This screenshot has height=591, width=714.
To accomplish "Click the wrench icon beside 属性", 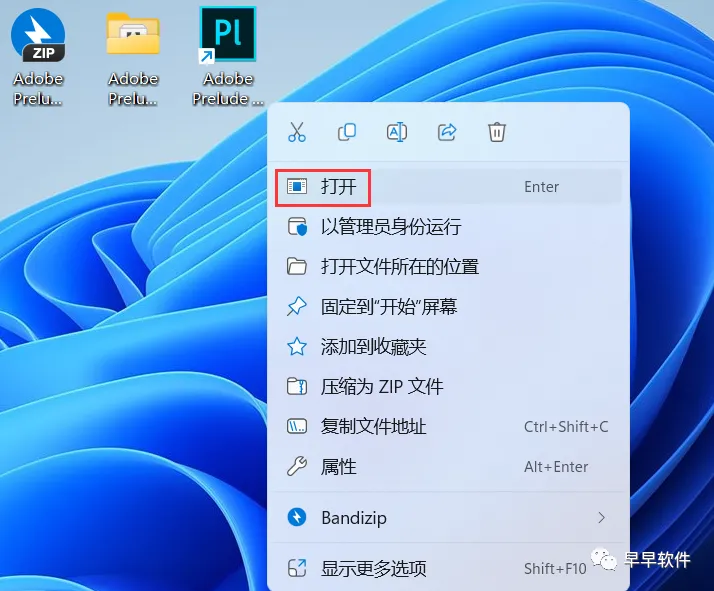I will (x=297, y=467).
